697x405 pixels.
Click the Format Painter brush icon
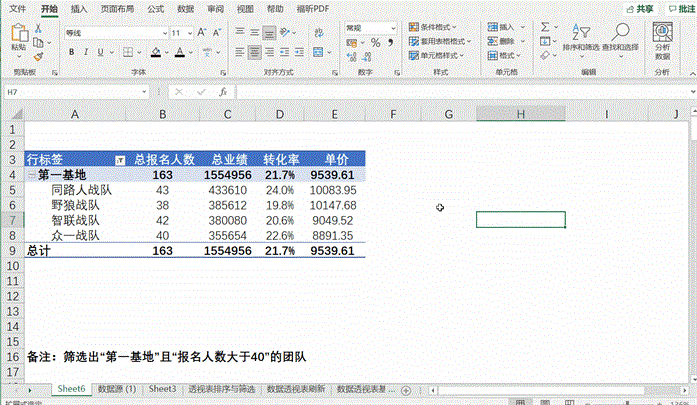(38, 58)
